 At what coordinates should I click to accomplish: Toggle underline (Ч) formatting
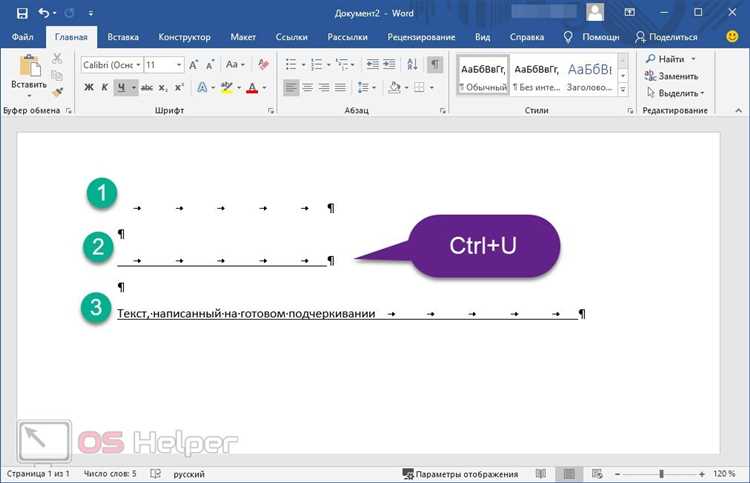[121, 87]
